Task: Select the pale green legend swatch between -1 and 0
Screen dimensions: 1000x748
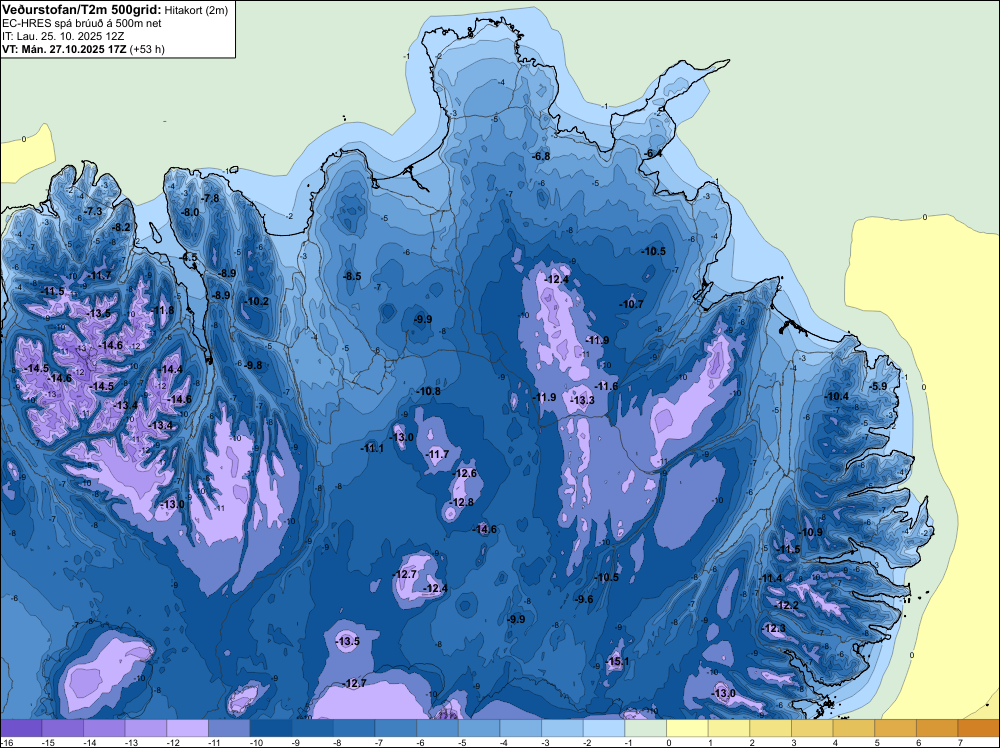Action: (x=645, y=728)
